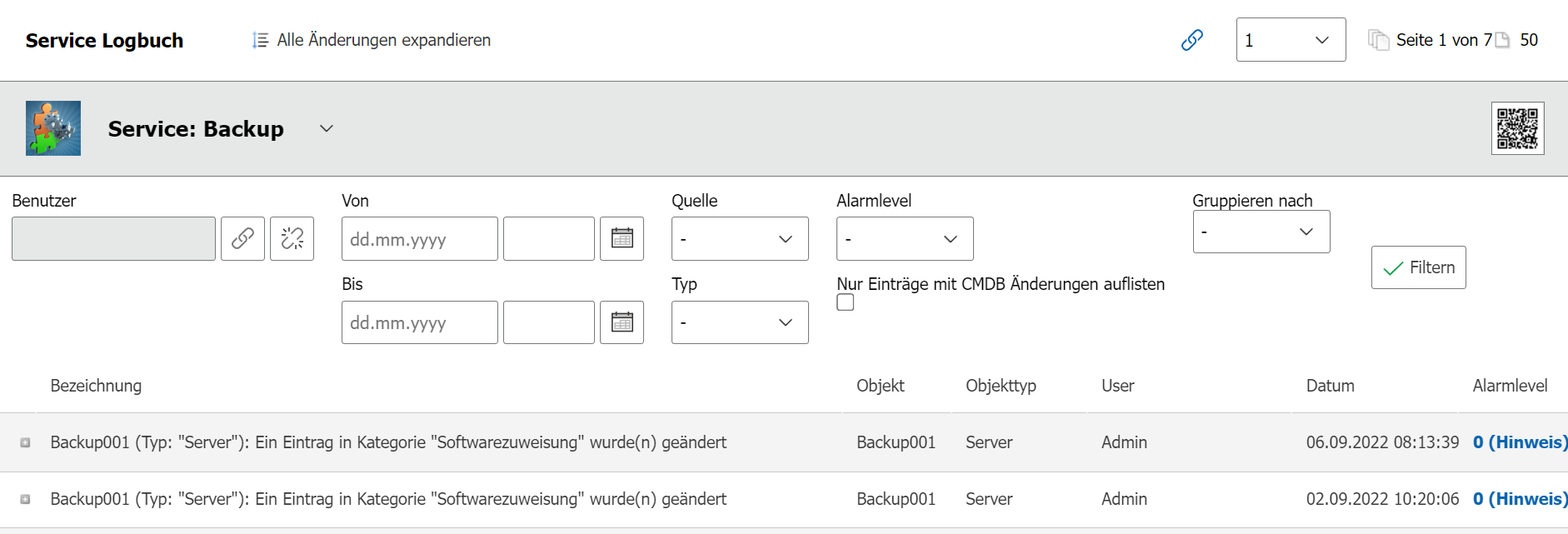Click Backup001 object in the 06.09.2022 row
This screenshot has width=1568, height=534.
(x=896, y=442)
